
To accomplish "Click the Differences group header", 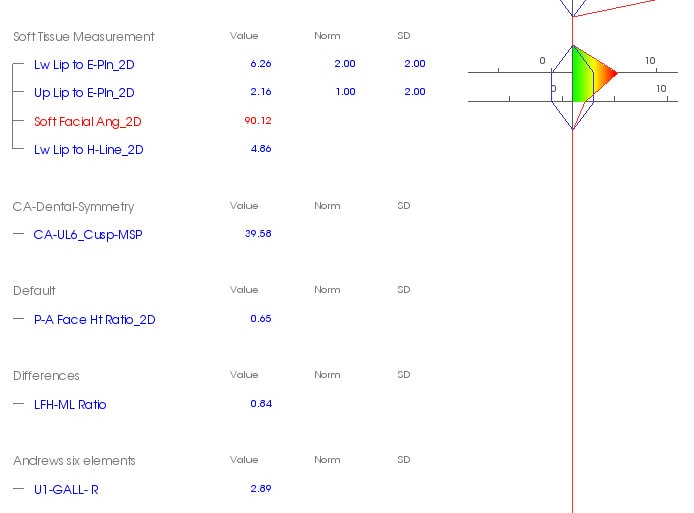I will coord(46,376).
